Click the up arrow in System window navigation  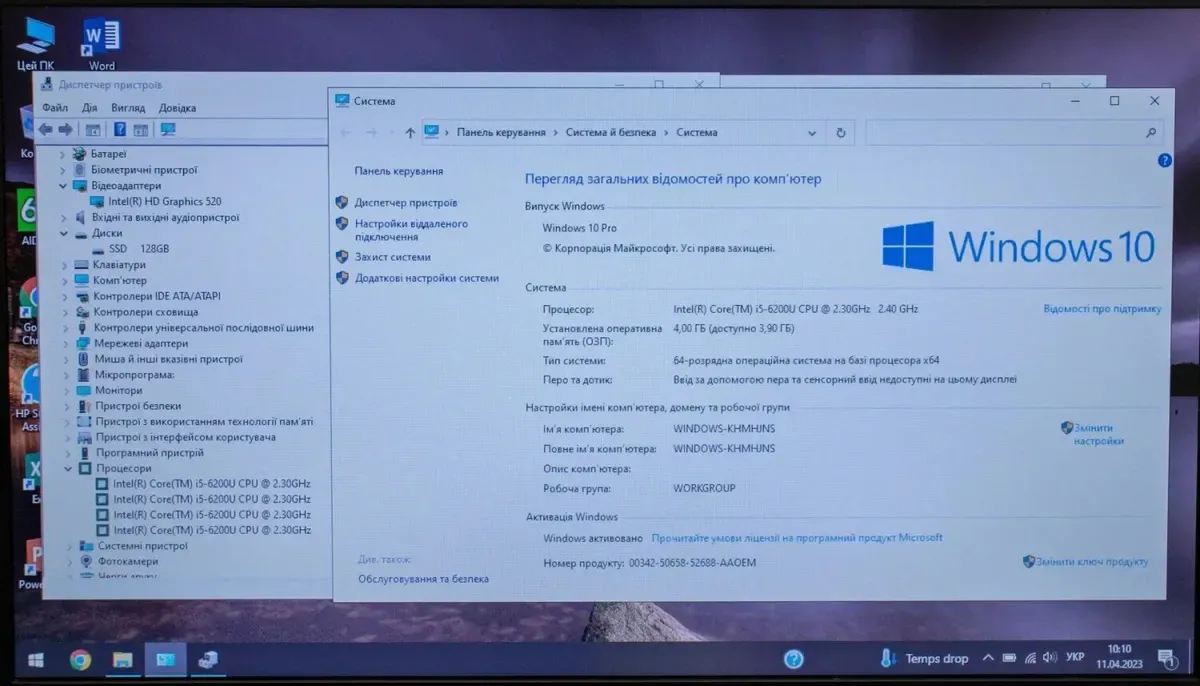point(410,132)
